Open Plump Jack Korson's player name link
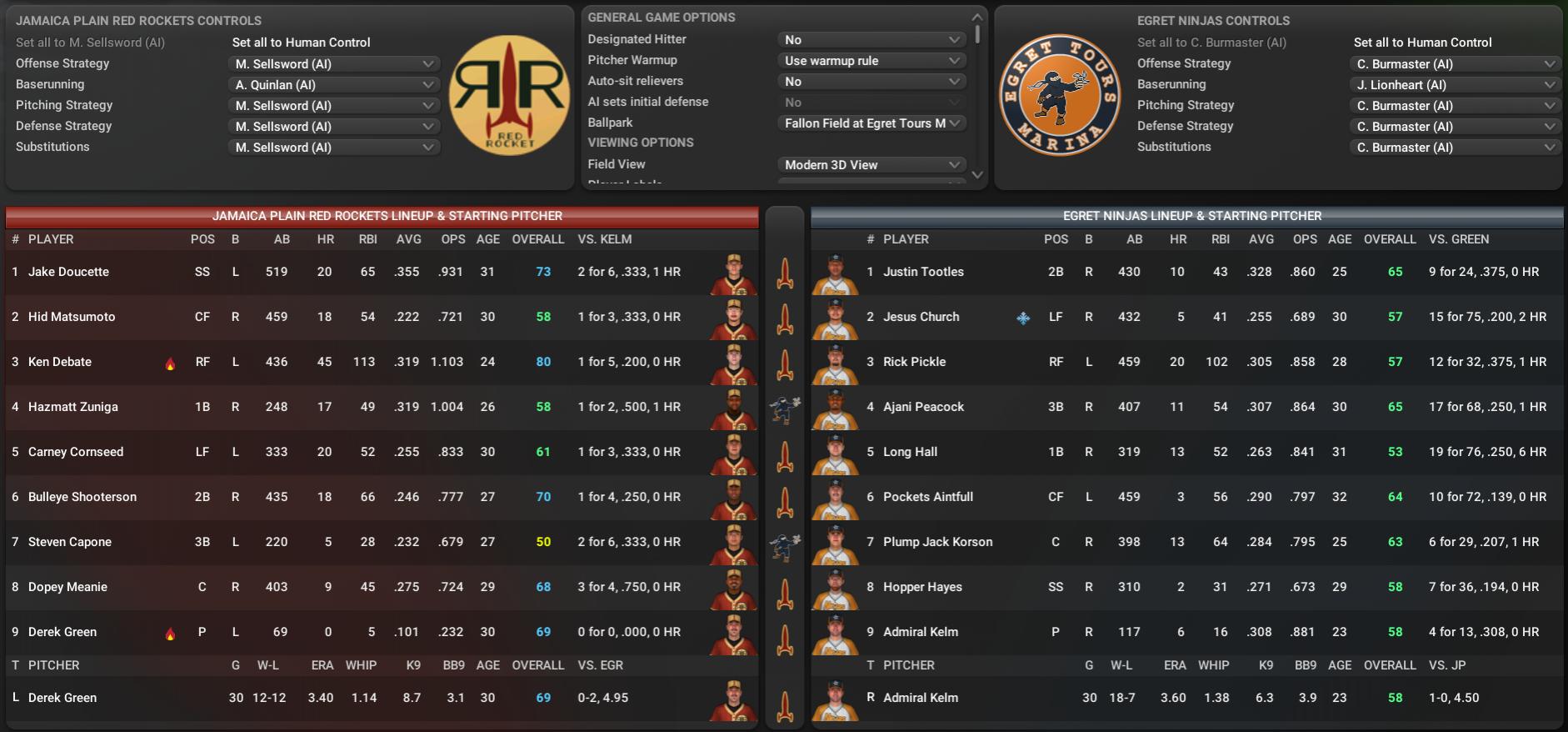The image size is (1568, 732). (937, 542)
